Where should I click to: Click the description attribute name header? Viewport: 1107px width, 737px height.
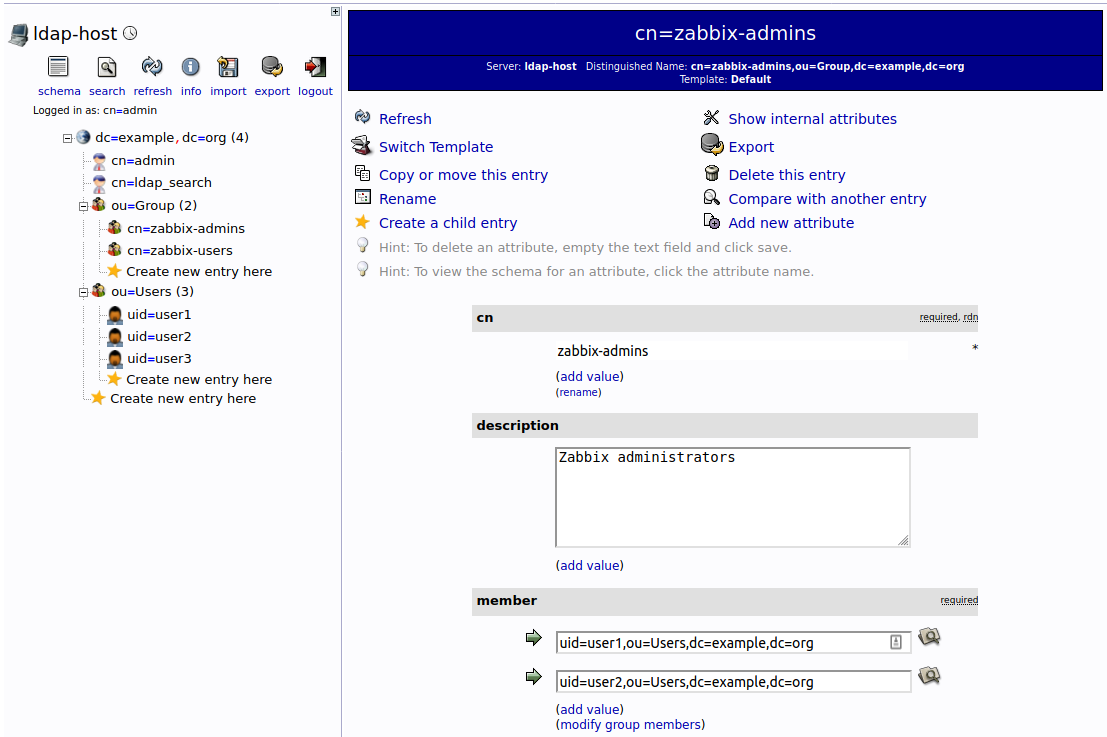click(517, 425)
